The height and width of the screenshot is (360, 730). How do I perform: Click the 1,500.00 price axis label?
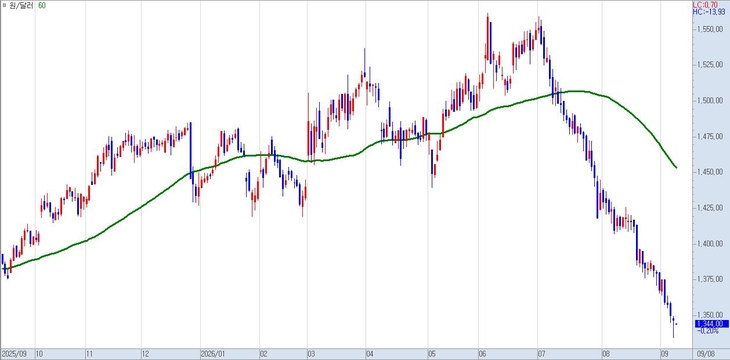click(710, 100)
